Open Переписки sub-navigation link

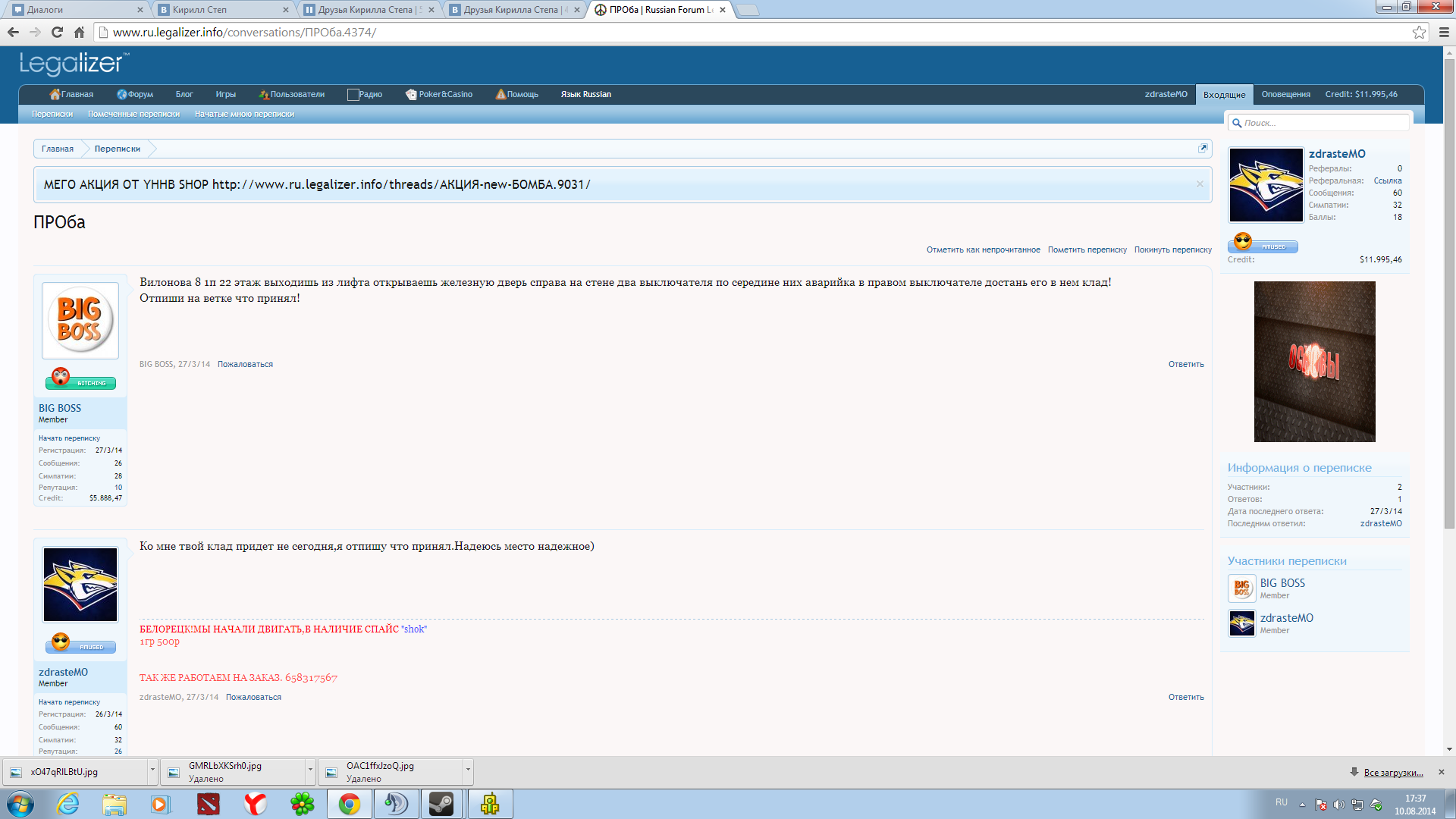point(52,114)
